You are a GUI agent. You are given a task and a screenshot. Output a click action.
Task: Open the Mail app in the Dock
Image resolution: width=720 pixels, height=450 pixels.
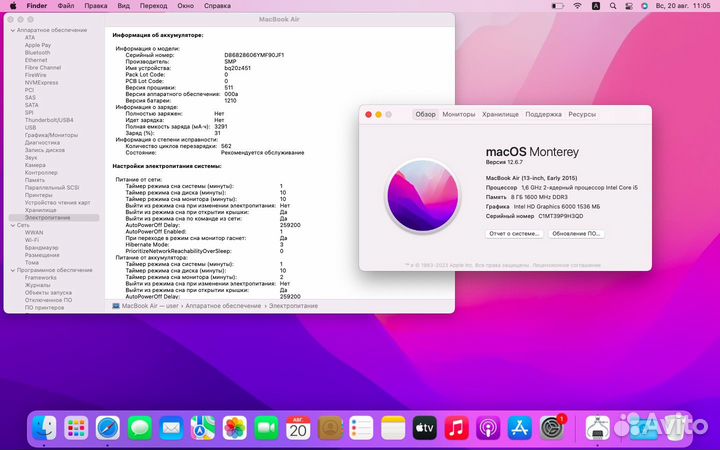[x=171, y=428]
